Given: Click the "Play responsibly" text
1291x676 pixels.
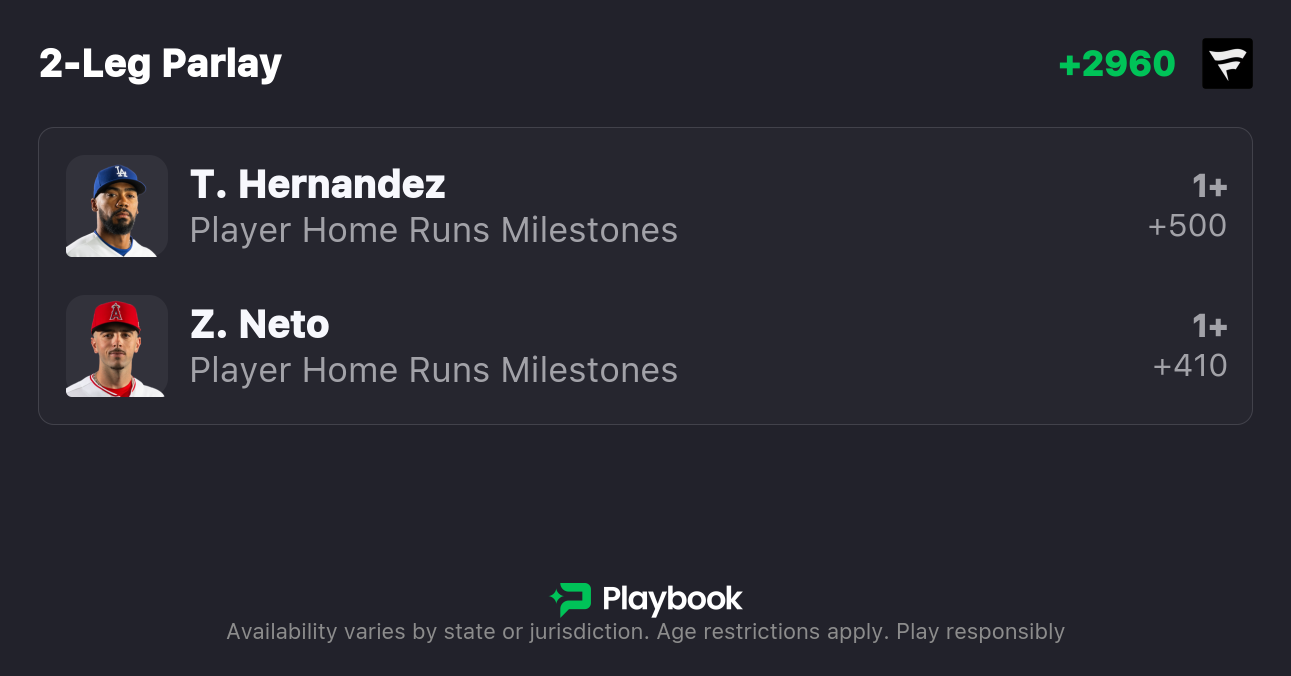Looking at the screenshot, I should click(980, 632).
